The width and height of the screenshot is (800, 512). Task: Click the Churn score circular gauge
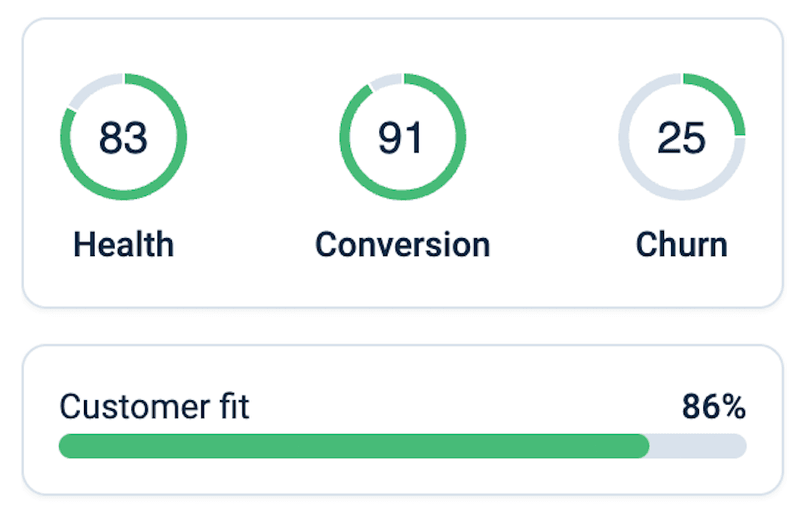[681, 137]
